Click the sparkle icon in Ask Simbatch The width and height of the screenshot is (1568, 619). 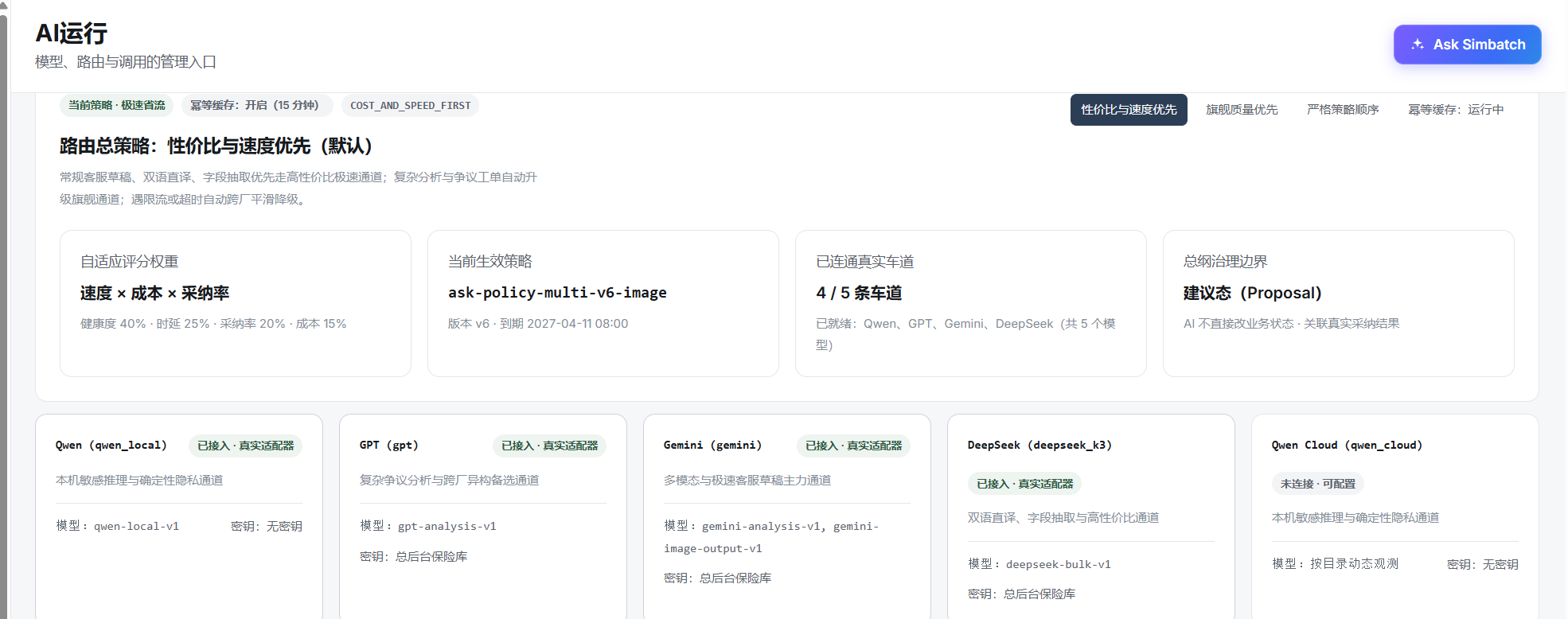tap(1418, 45)
